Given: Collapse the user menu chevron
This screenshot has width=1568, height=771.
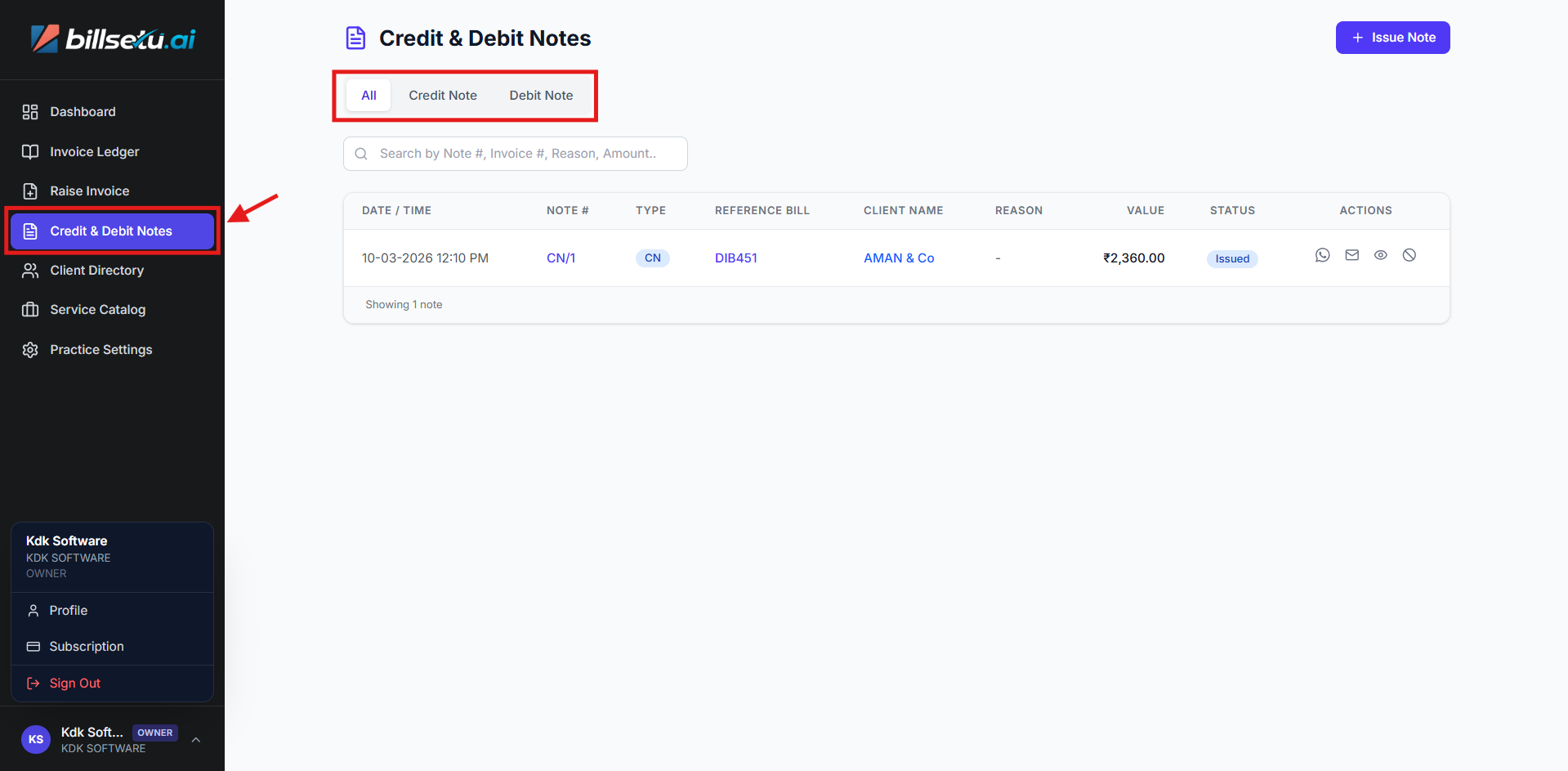Looking at the screenshot, I should (196, 740).
